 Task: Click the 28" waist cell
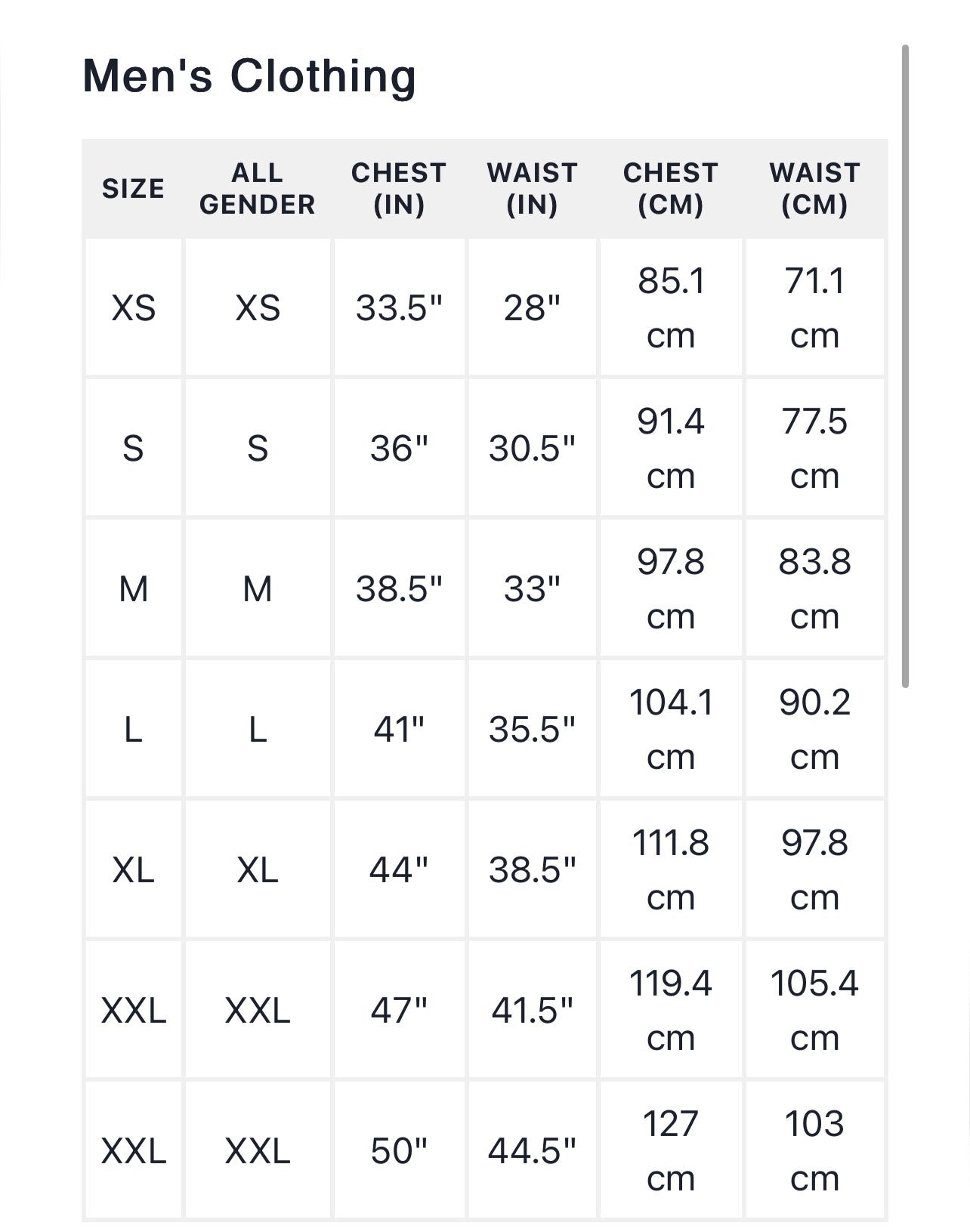pos(532,308)
